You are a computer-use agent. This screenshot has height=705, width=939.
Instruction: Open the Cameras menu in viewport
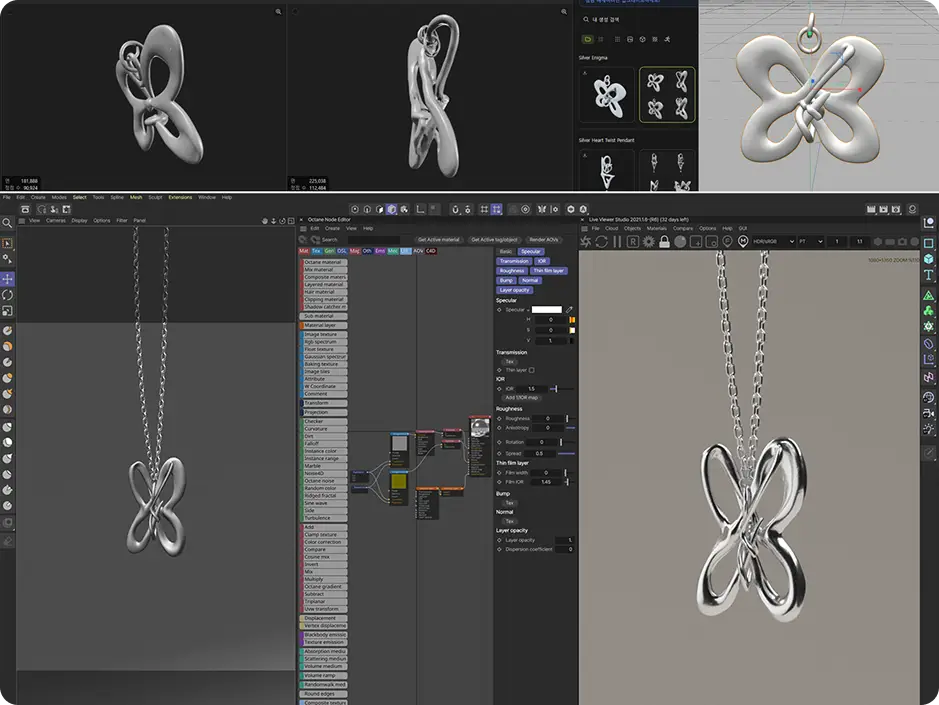coord(56,220)
